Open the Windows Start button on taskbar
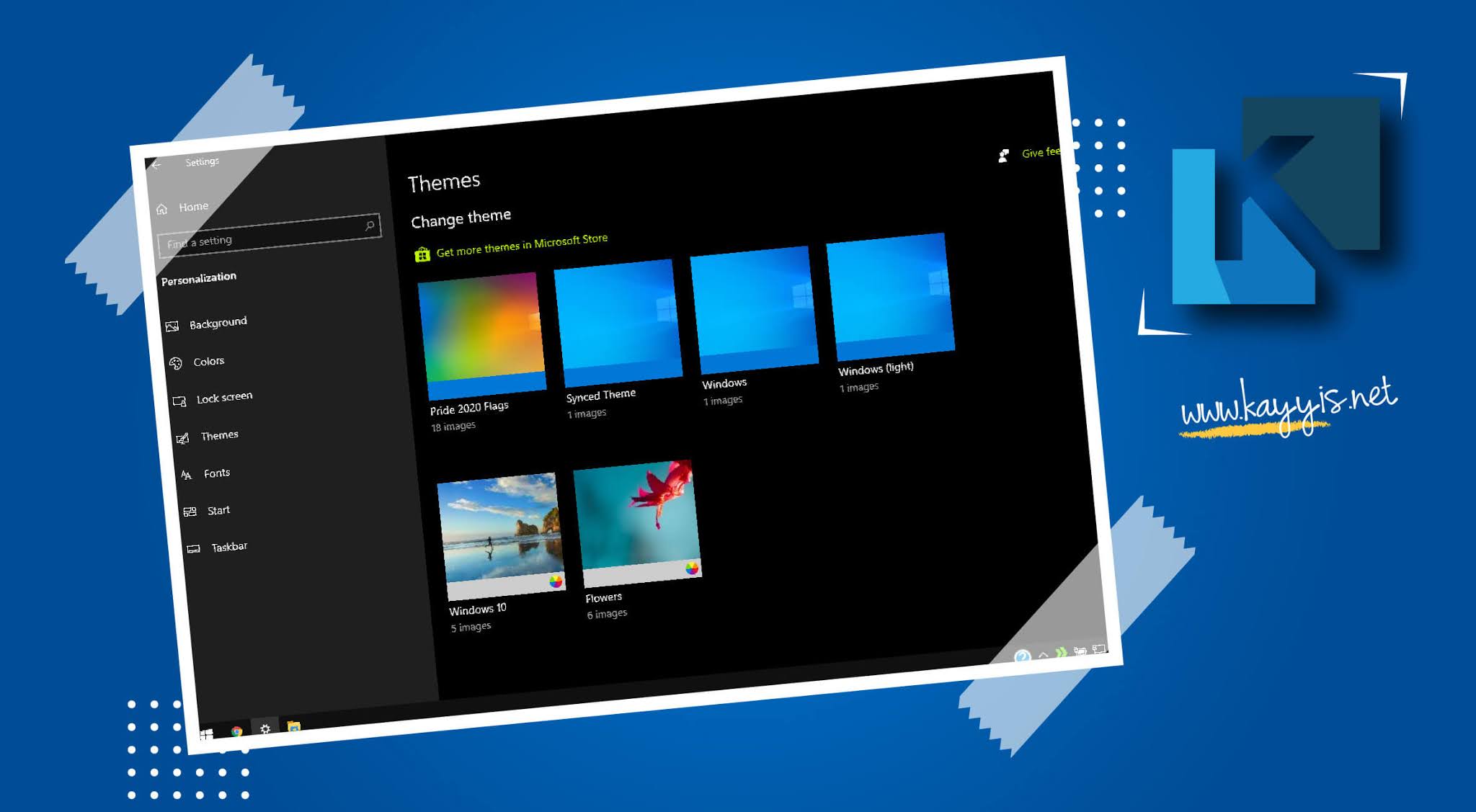Viewport: 1476px width, 812px height. pos(206,734)
